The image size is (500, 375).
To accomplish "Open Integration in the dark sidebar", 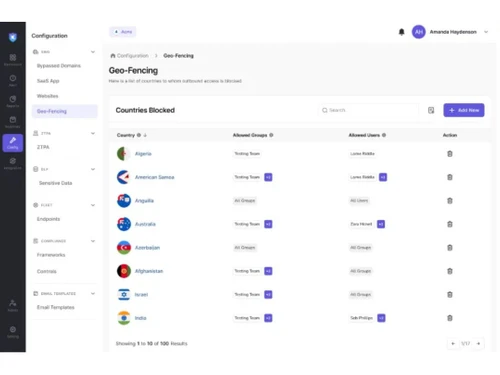I will click(13, 164).
